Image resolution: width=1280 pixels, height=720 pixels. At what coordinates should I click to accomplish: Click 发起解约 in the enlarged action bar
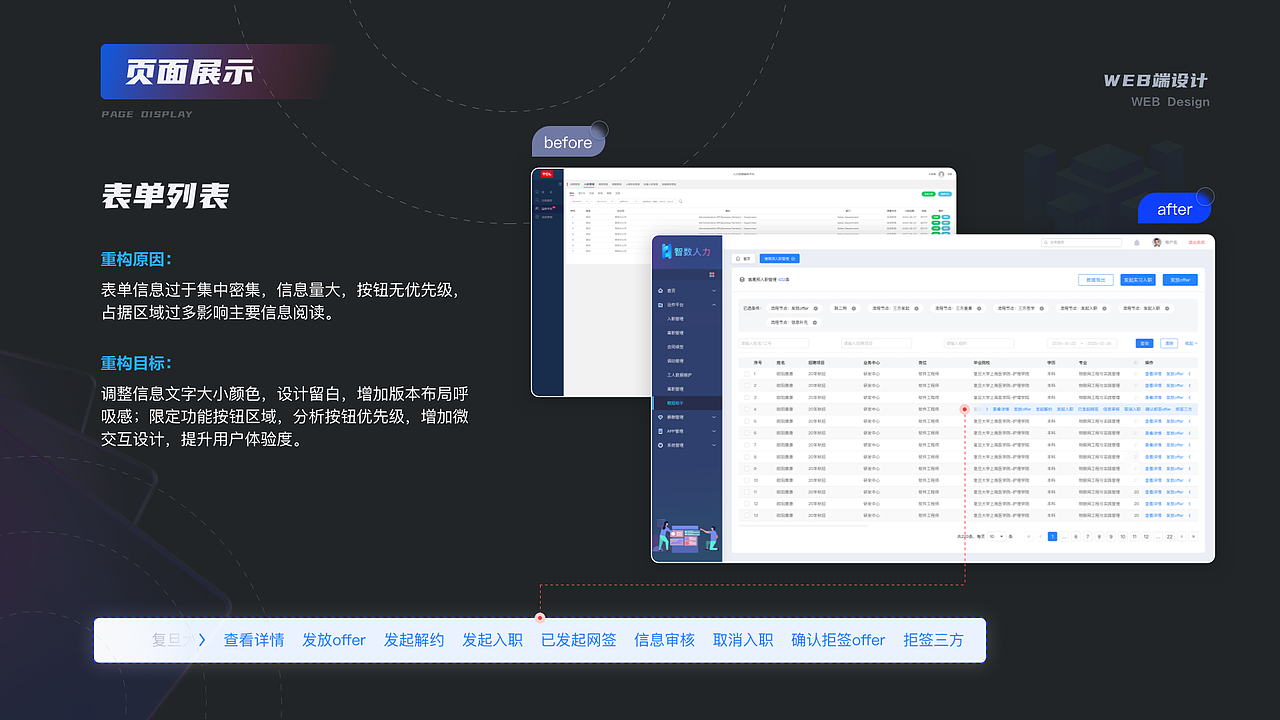(x=414, y=640)
